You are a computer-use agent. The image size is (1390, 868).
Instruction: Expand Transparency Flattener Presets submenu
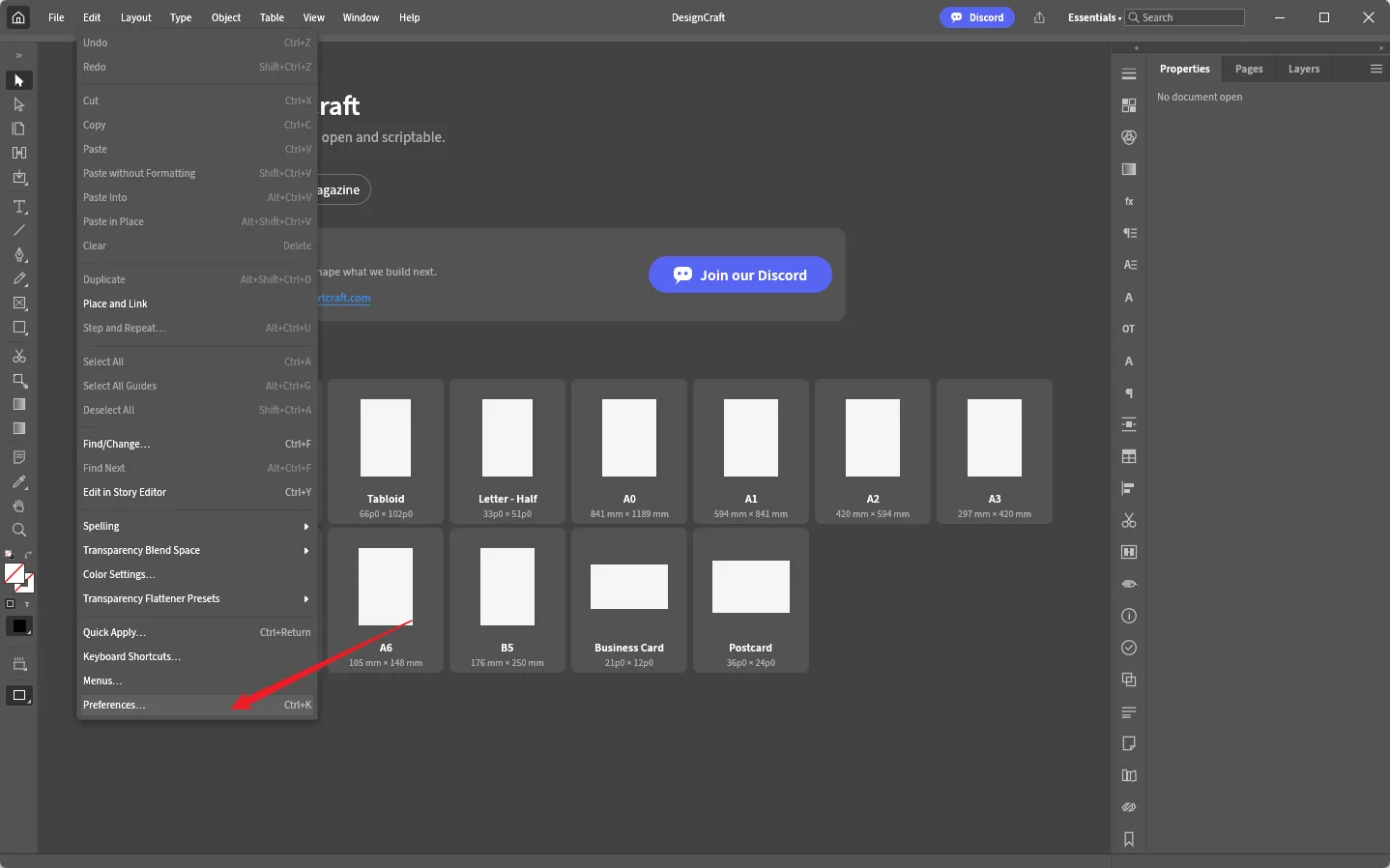click(x=197, y=599)
